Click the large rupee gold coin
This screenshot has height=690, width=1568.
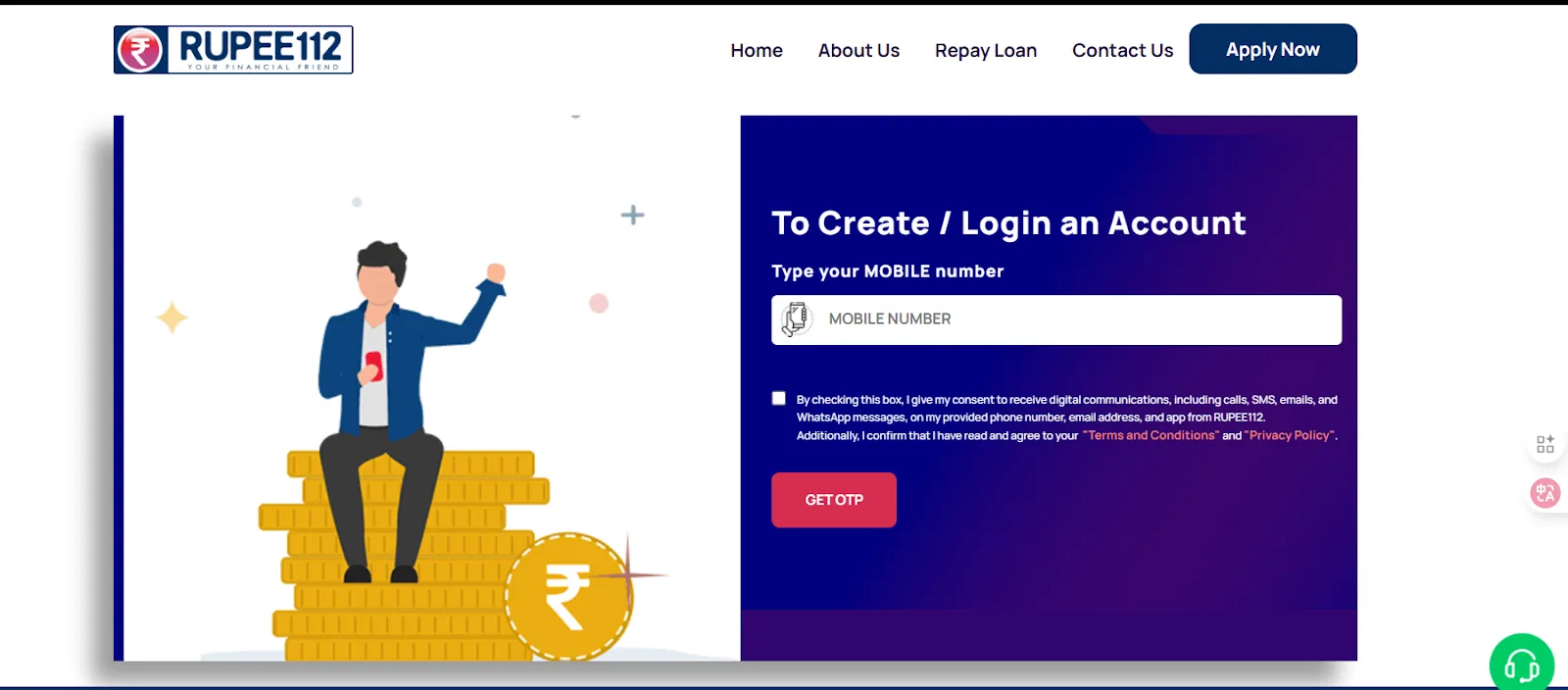[x=569, y=597]
